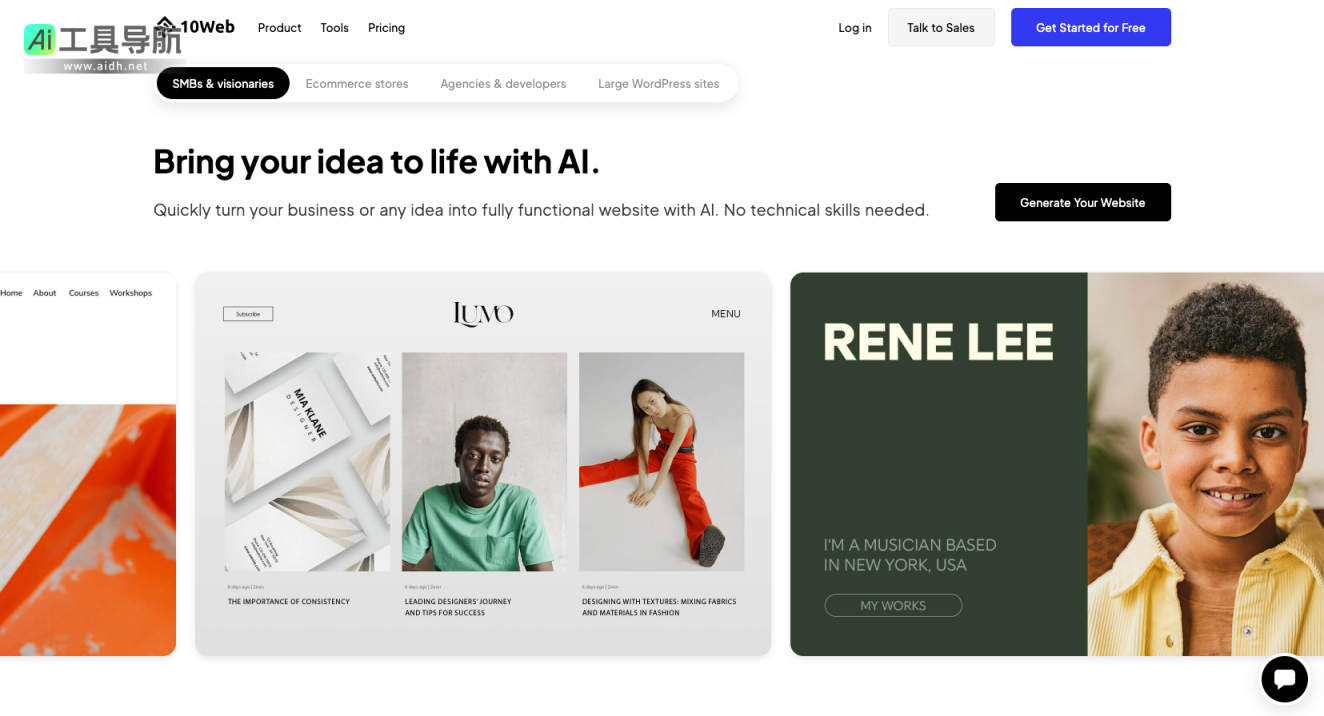Open the Large WordPress sites tab

coord(659,84)
